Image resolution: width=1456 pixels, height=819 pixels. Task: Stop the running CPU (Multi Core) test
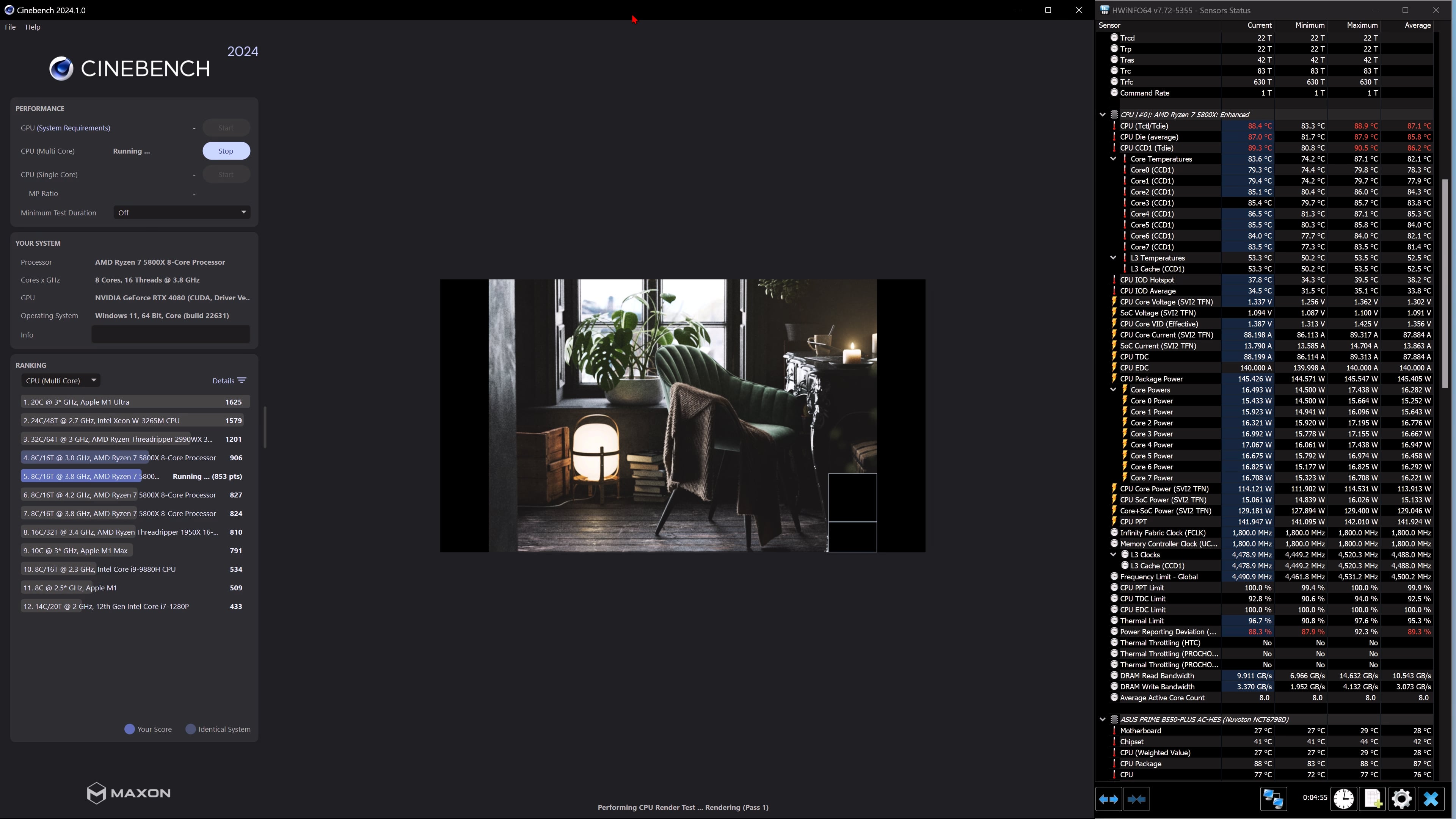(226, 151)
